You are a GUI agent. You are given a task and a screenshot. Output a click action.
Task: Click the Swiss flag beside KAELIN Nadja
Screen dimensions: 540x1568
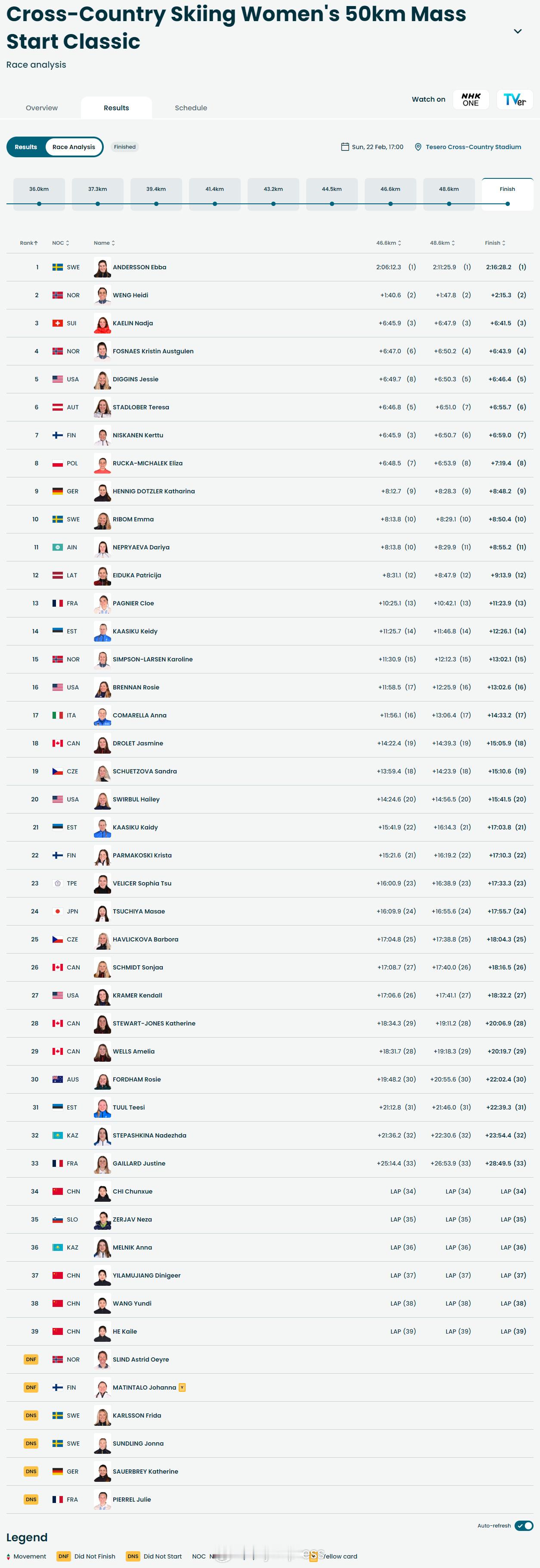pos(58,323)
